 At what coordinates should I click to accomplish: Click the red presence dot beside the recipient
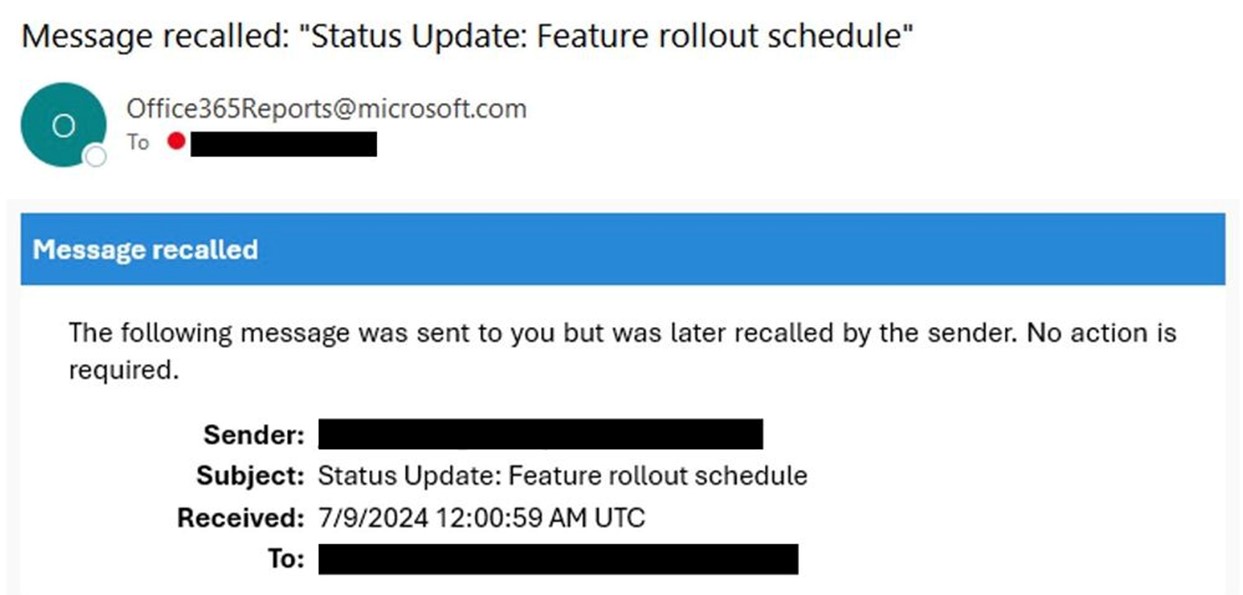(176, 143)
